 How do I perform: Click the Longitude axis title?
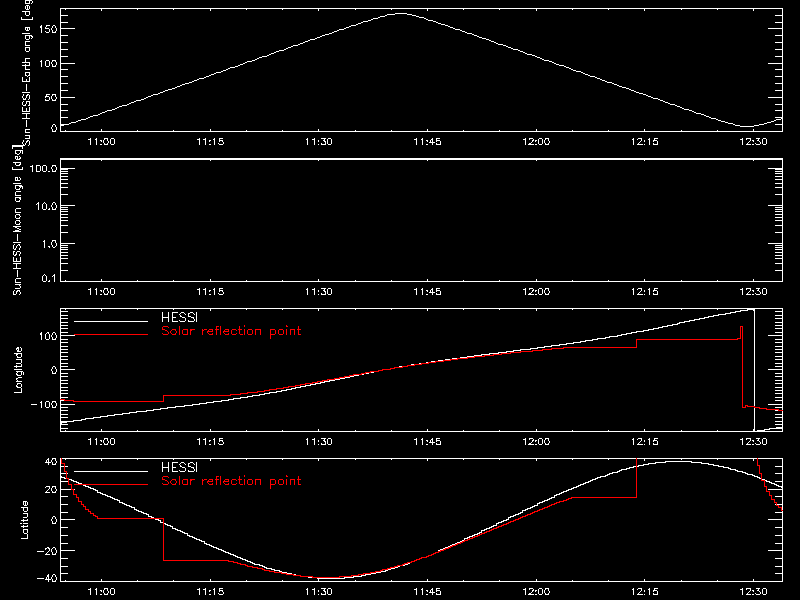[18, 370]
